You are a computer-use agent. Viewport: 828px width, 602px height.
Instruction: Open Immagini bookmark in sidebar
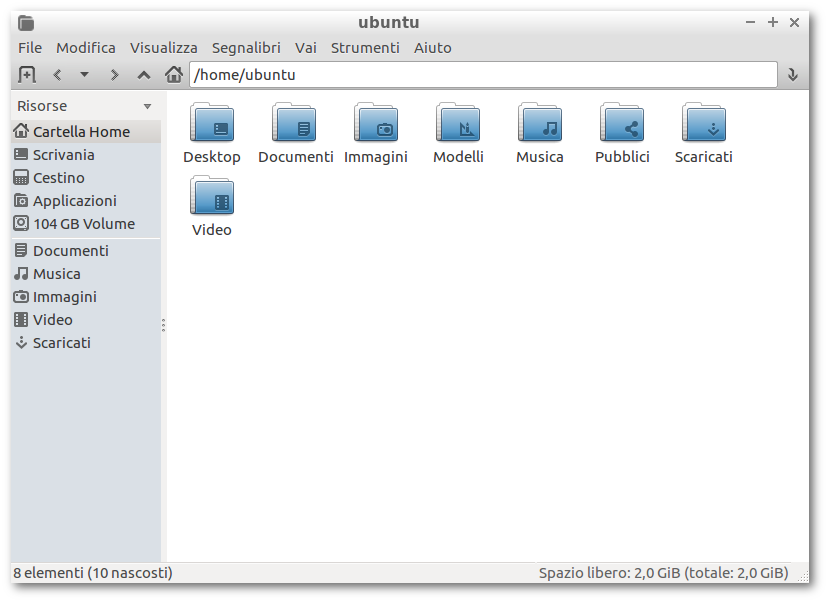click(86, 297)
